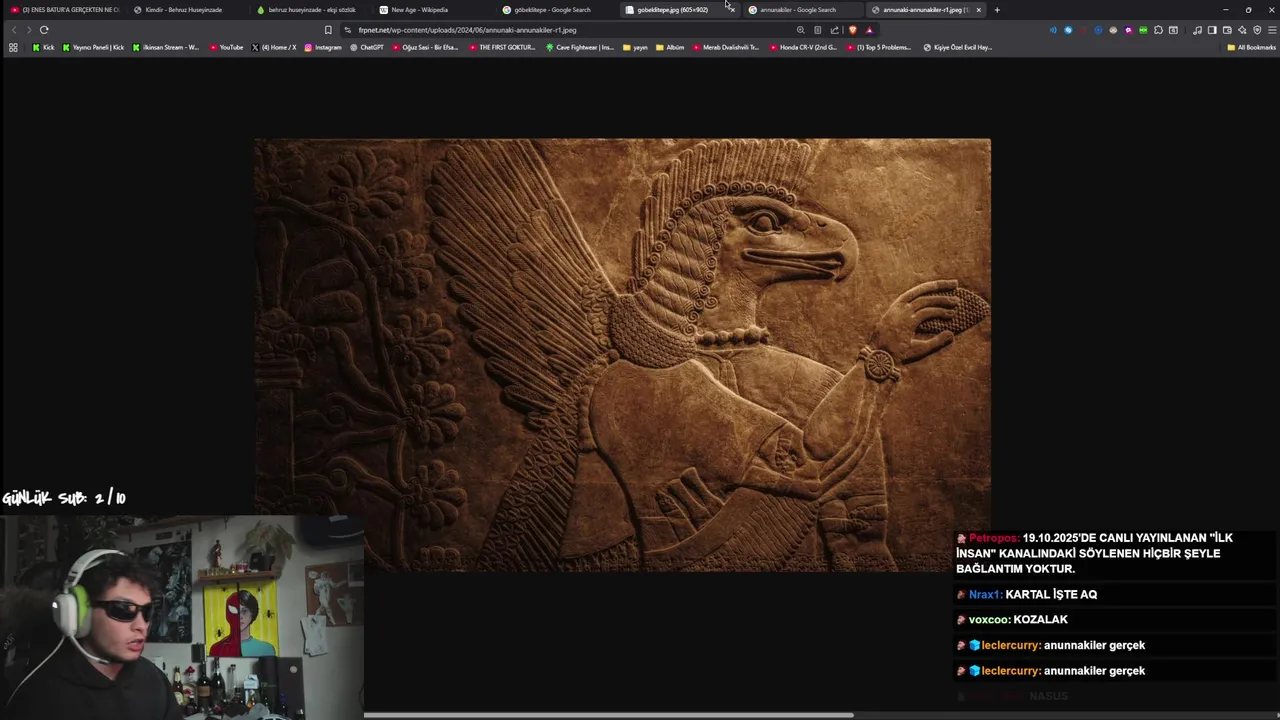Open Yayıncı Paneli | Kick bookmark

click(93, 47)
